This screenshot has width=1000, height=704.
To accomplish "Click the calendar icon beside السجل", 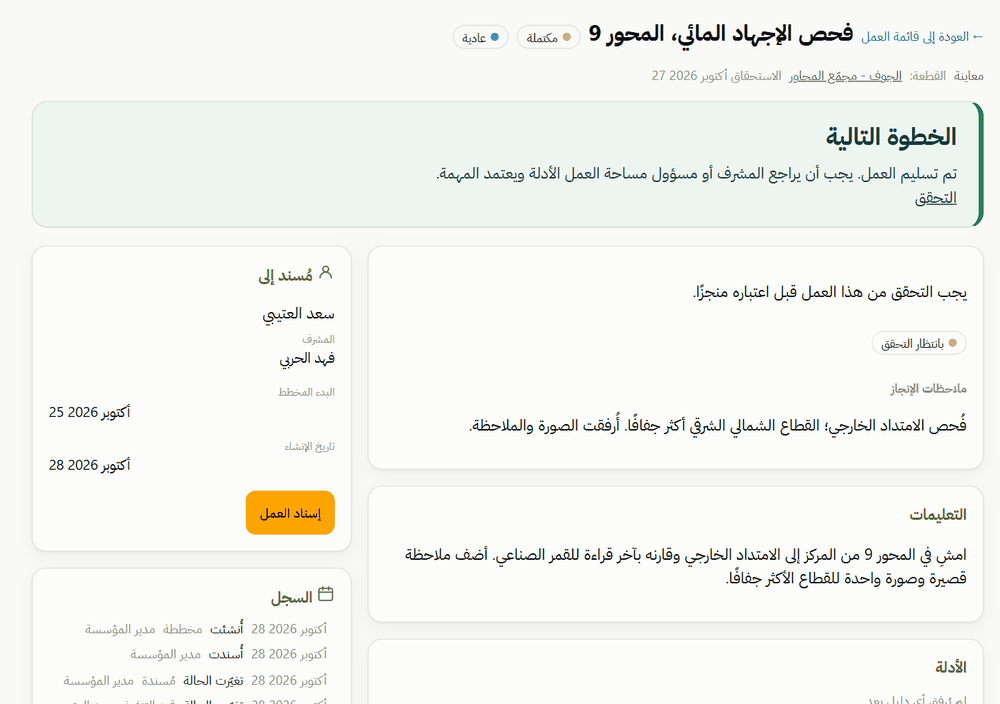I will (326, 594).
